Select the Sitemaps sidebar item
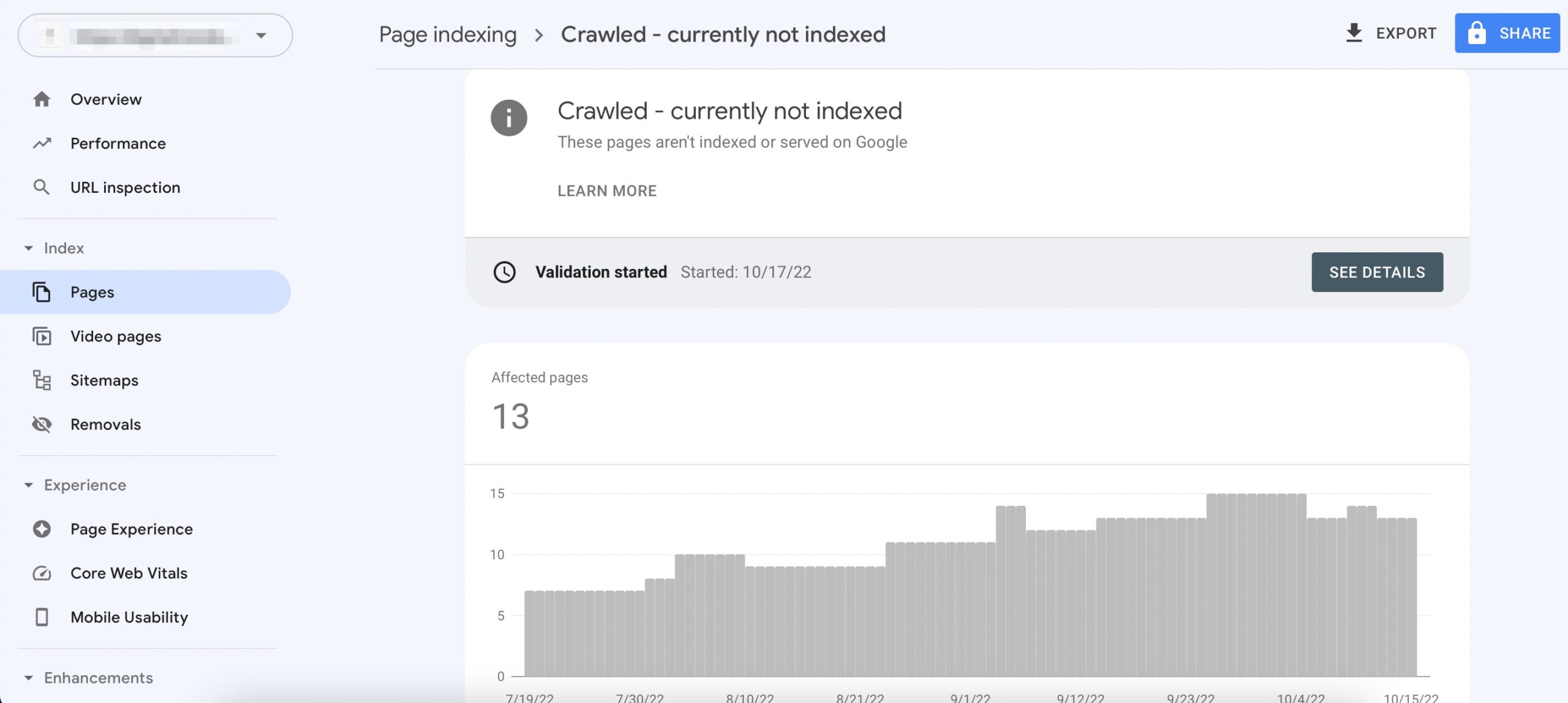 [x=104, y=380]
